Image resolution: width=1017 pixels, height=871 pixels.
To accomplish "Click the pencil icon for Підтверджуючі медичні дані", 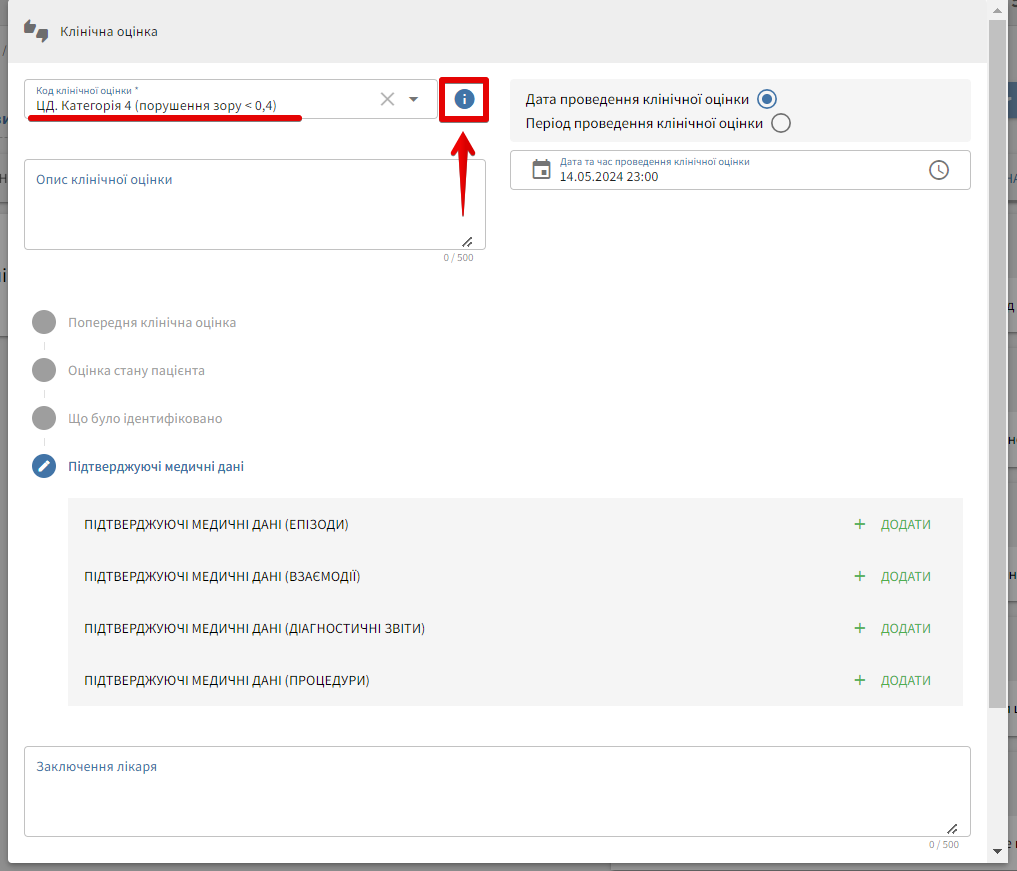I will (44, 466).
